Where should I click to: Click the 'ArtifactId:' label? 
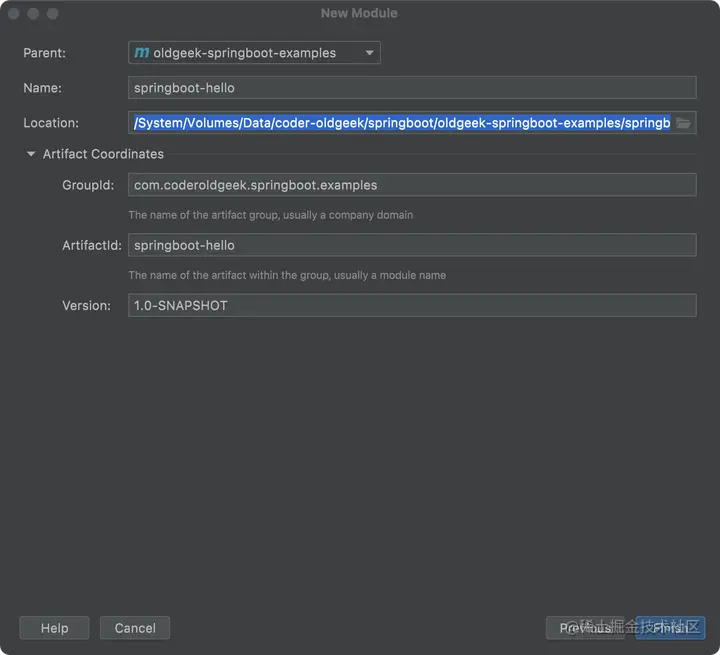pos(92,245)
